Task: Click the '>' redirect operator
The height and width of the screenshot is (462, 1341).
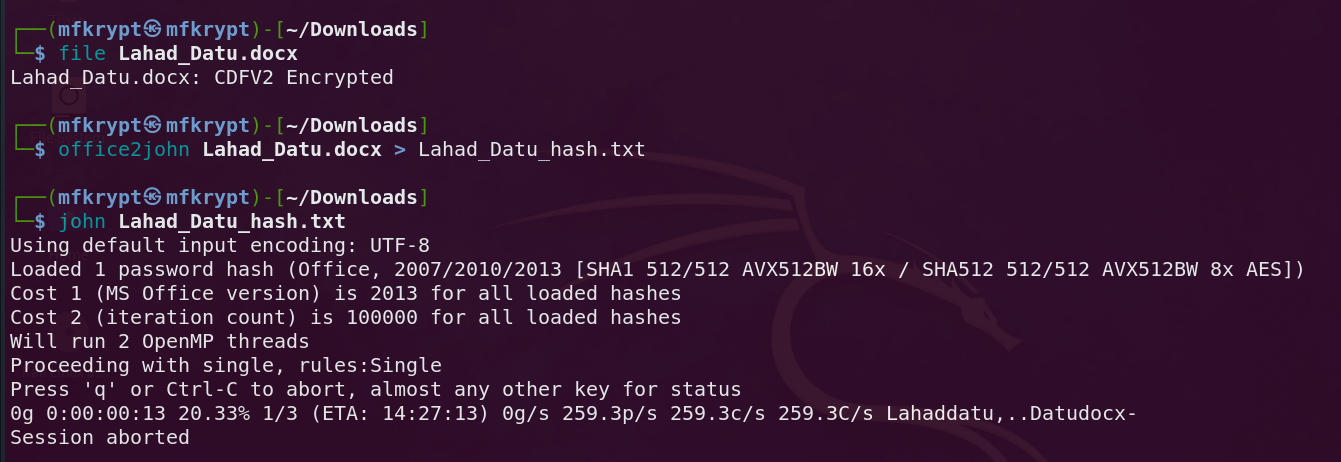Action: [400, 150]
